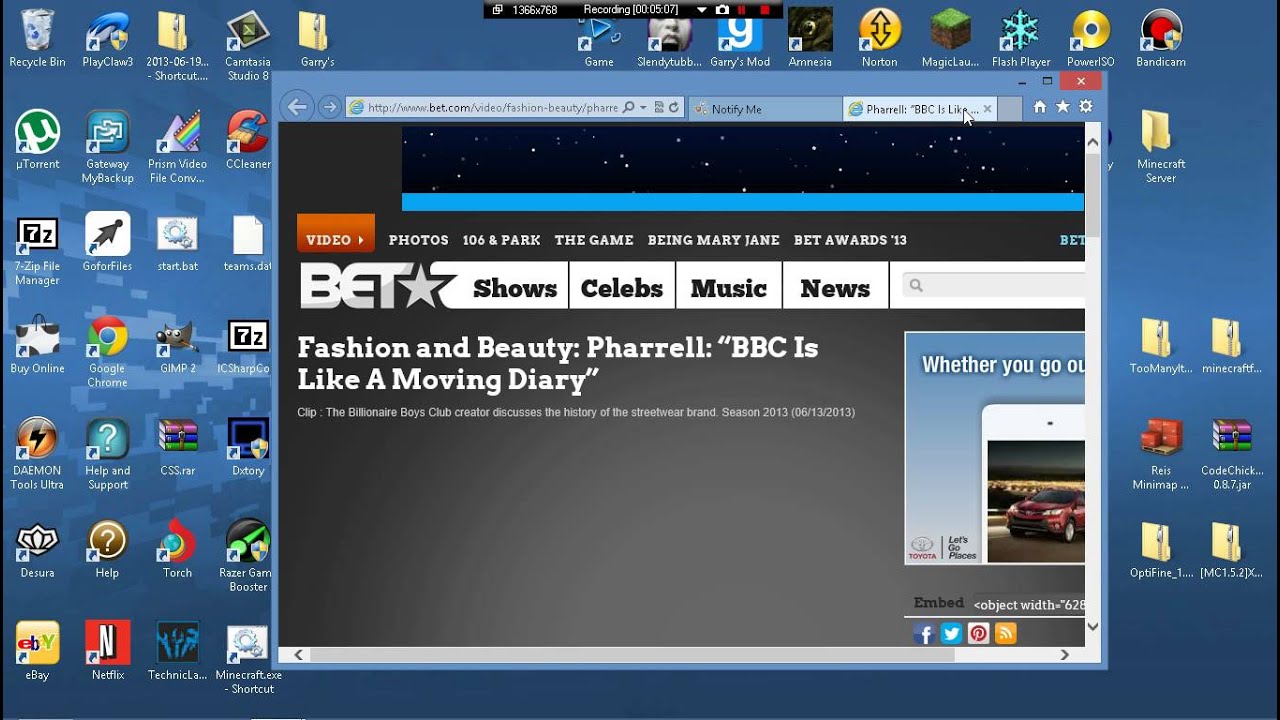Toggle compatibility view icon in address bar
This screenshot has width=1280, height=720.
tap(658, 107)
